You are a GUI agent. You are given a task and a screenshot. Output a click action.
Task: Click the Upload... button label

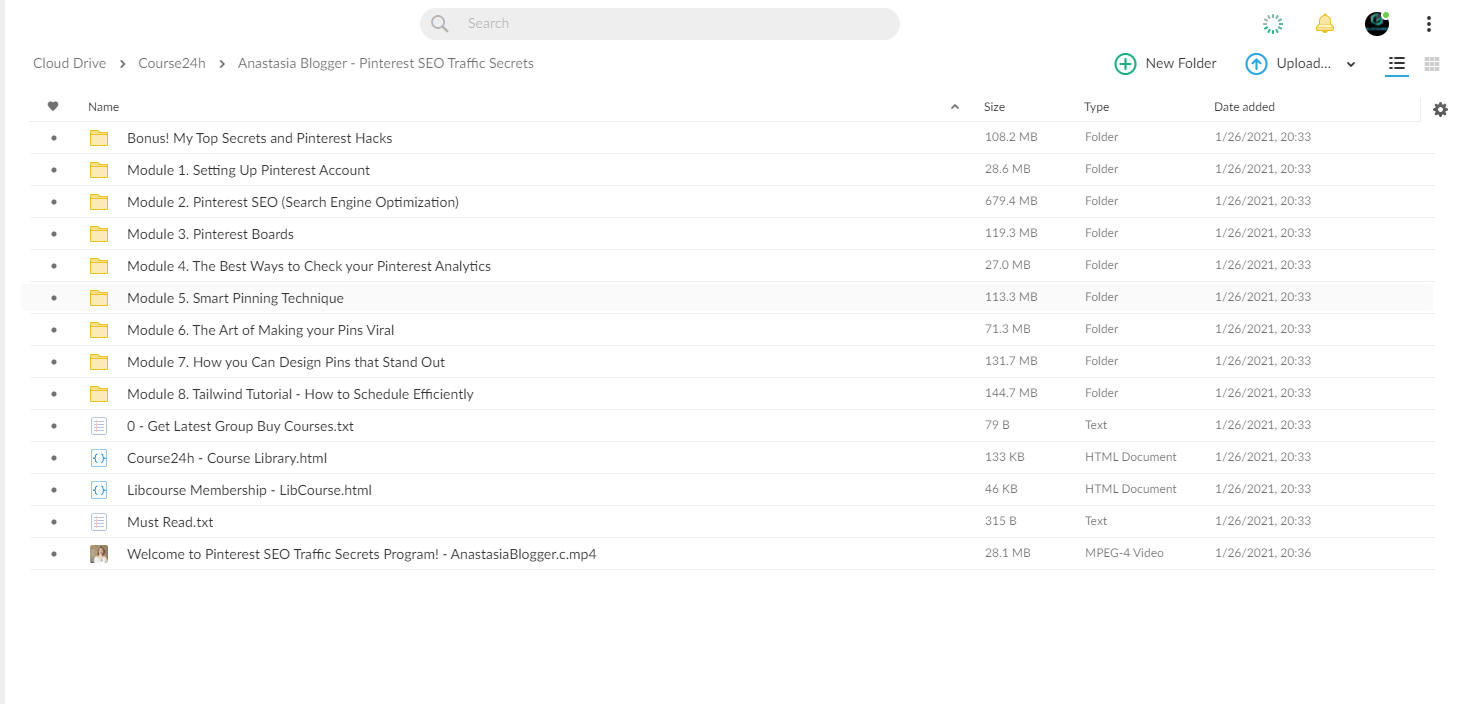[1304, 63]
